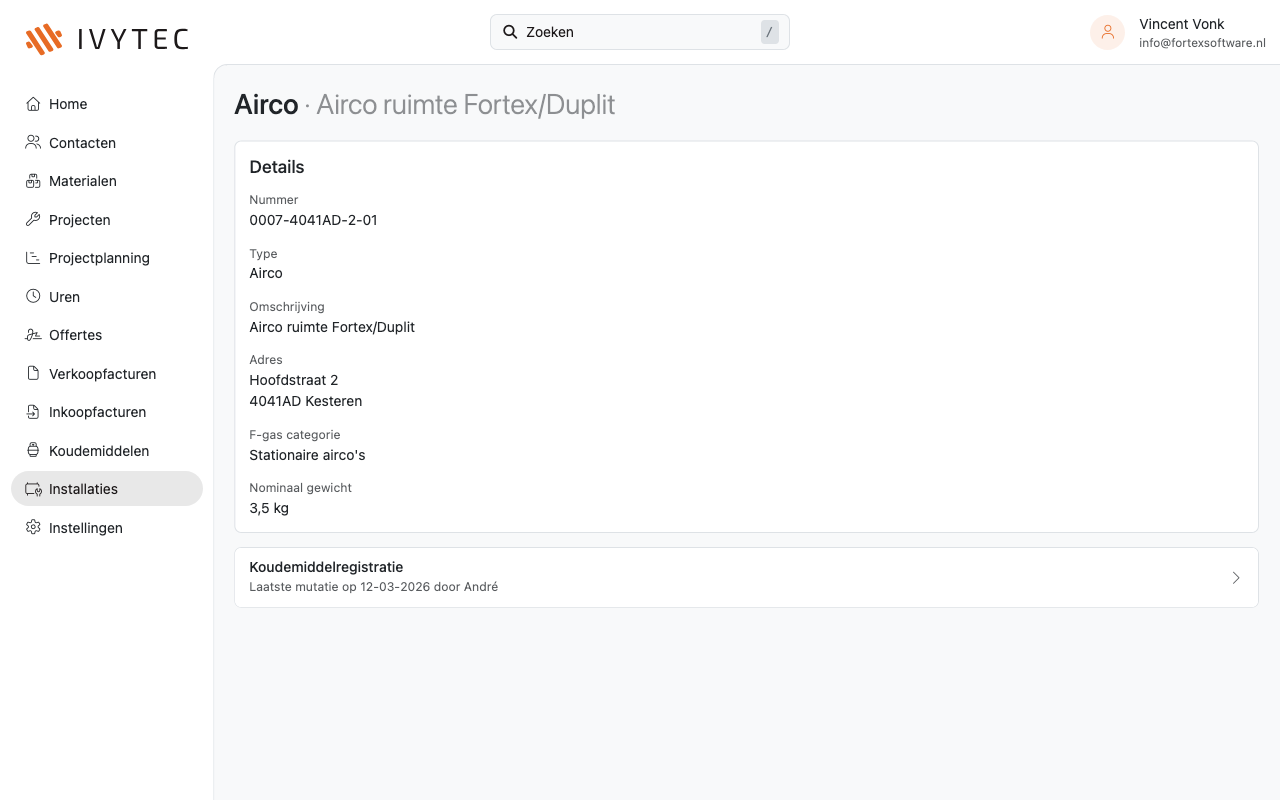Expand Koudemiddelregistratie using the chevron arrow
The width and height of the screenshot is (1280, 800).
(1236, 577)
